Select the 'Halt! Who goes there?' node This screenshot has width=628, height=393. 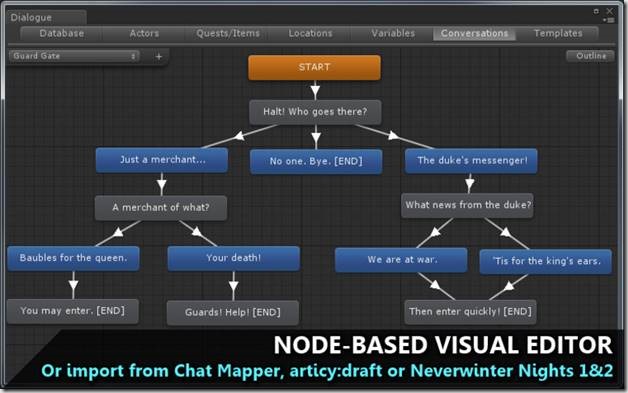click(315, 112)
